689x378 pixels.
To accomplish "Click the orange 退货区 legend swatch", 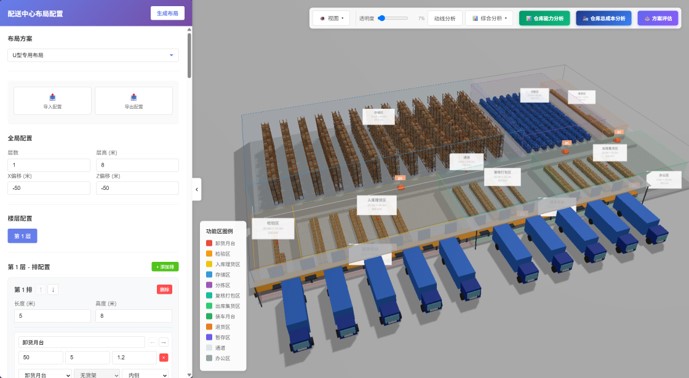I will [209, 327].
